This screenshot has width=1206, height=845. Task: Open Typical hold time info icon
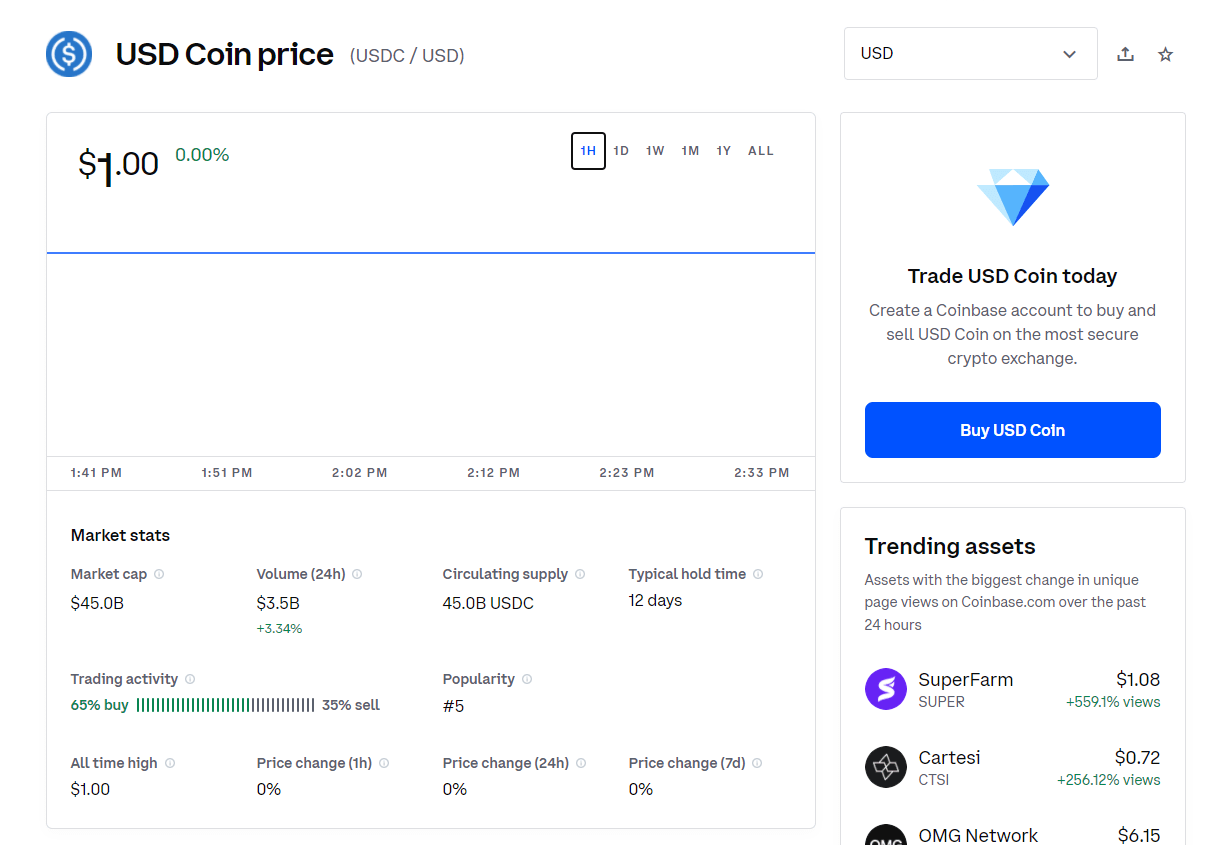(758, 574)
